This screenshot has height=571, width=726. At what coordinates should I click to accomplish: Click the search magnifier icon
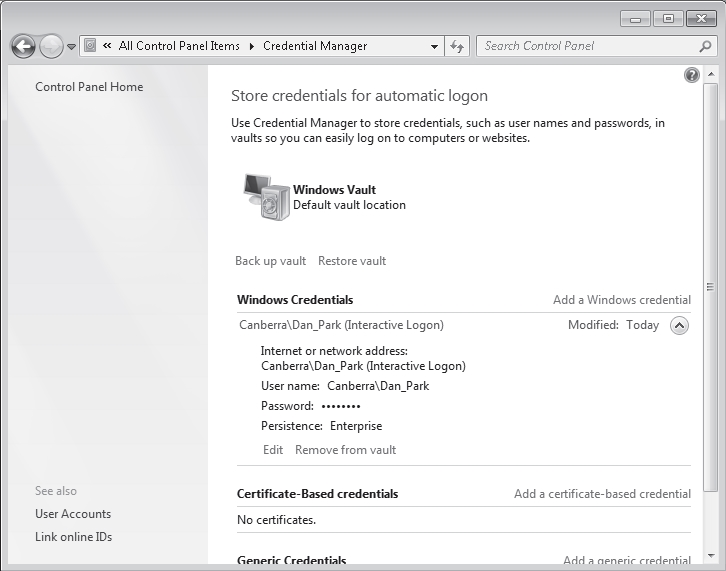(x=705, y=46)
